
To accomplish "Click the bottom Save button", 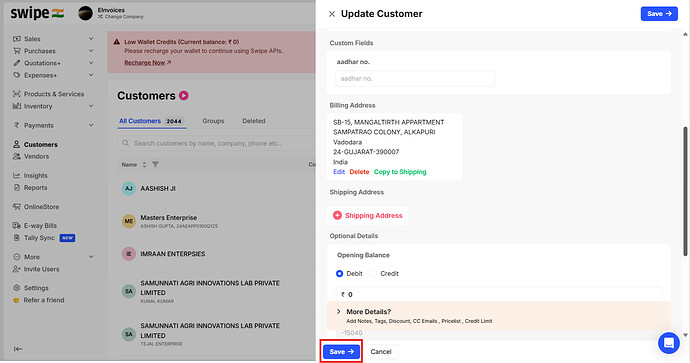I will pos(341,352).
